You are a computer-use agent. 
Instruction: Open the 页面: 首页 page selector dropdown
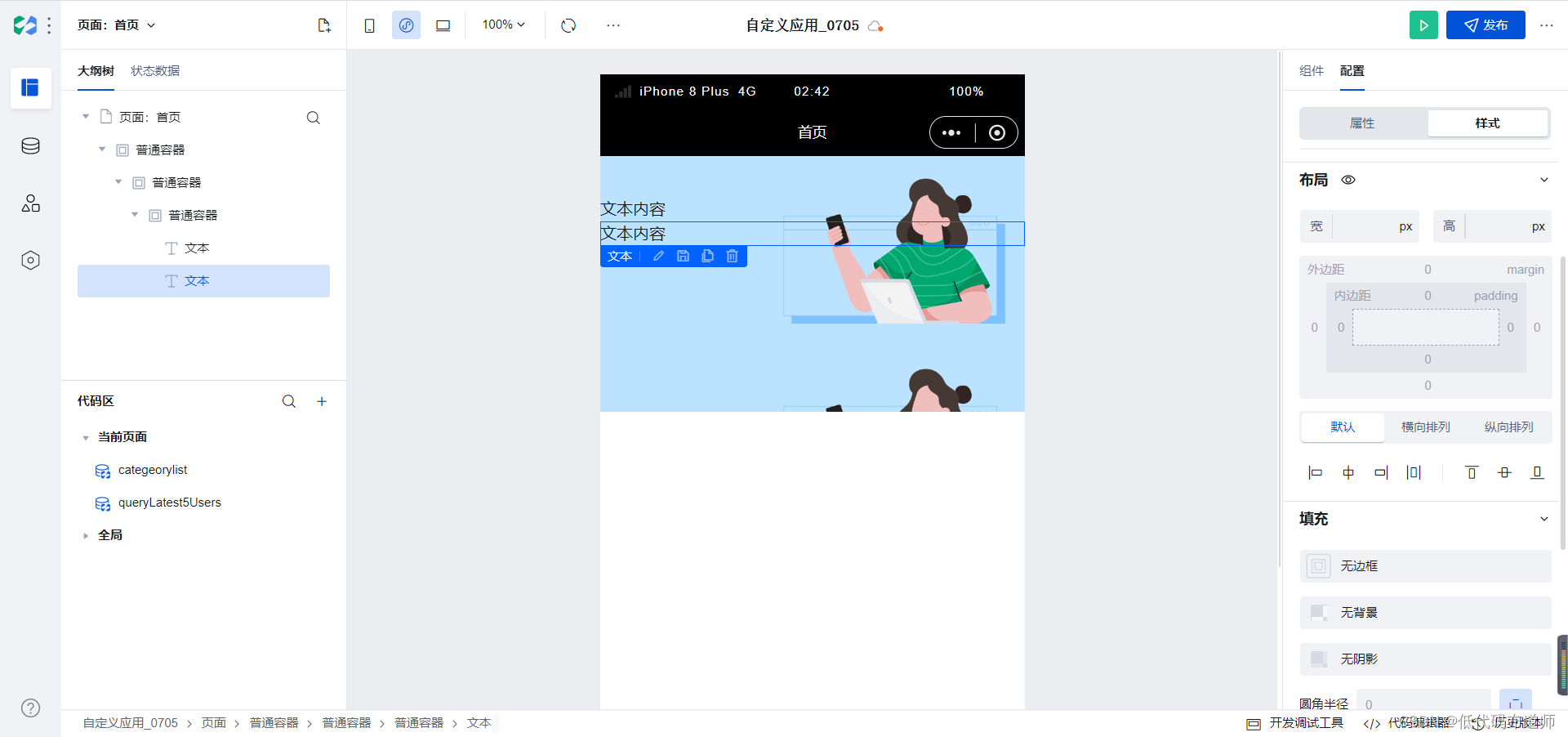tap(116, 25)
